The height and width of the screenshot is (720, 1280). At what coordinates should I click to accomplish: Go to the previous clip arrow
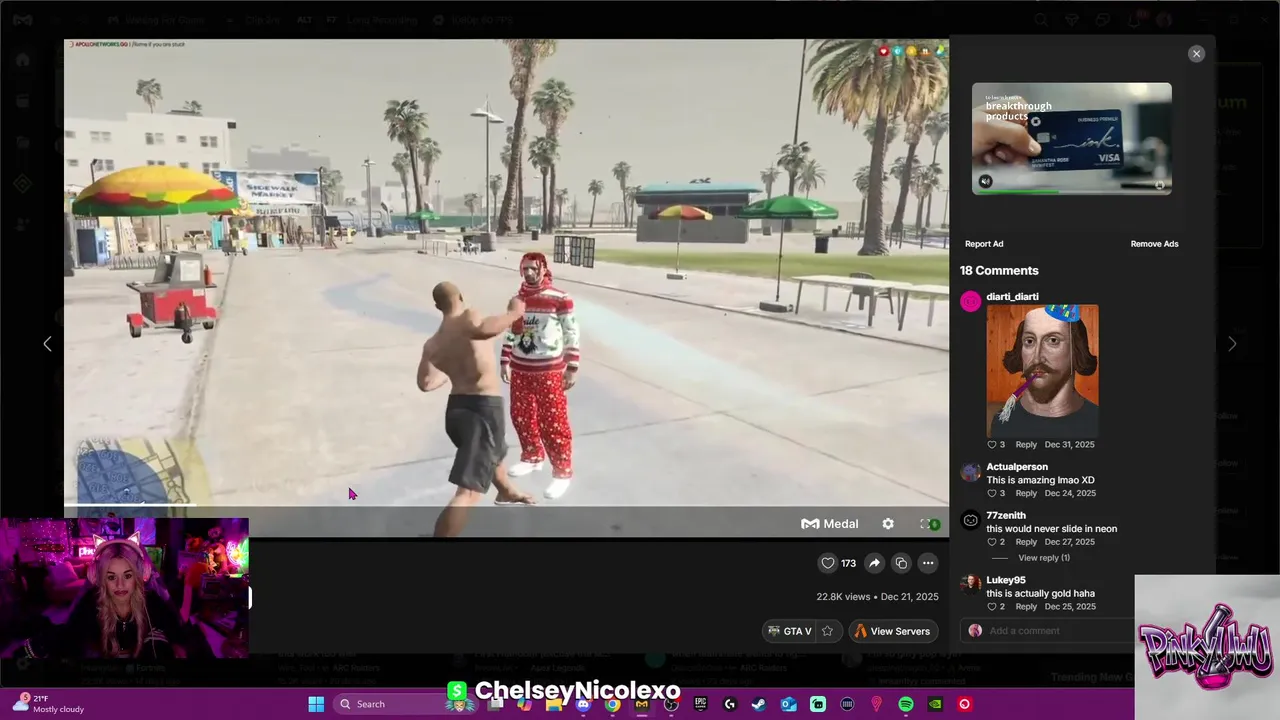click(47, 344)
